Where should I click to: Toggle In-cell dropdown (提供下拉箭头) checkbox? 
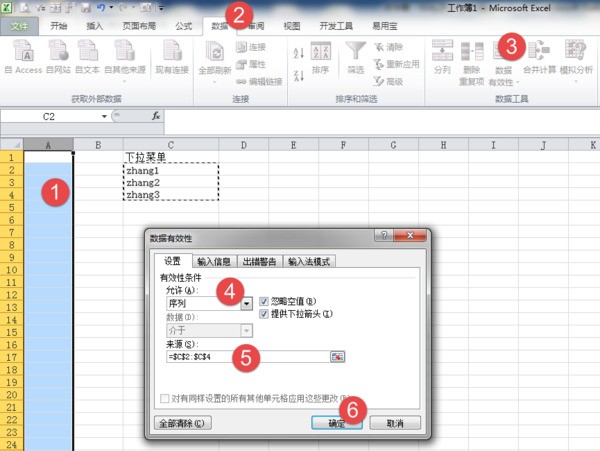264,314
